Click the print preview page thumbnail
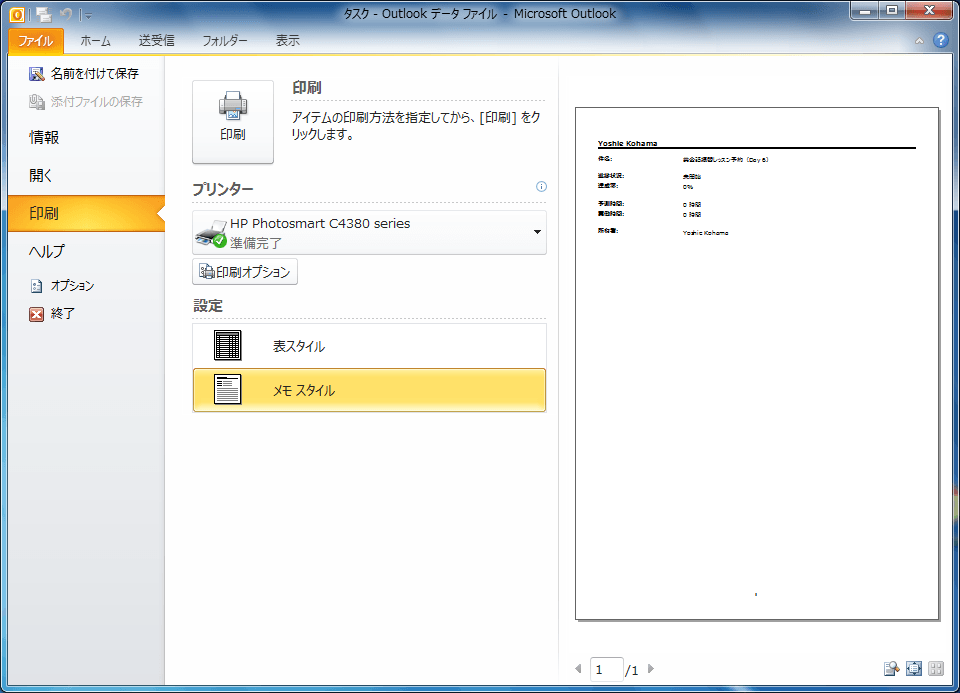The height and width of the screenshot is (693, 960). 757,364
